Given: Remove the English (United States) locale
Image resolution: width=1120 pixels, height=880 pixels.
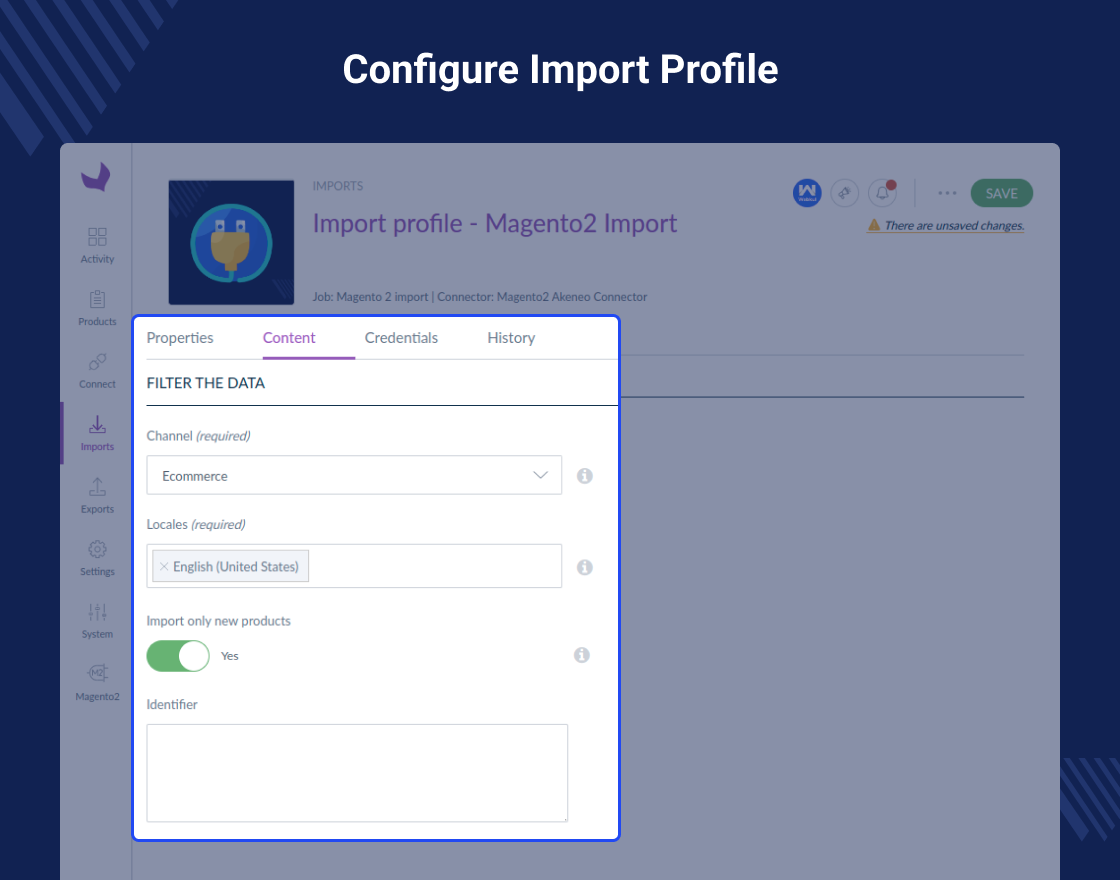Looking at the screenshot, I should (164, 566).
